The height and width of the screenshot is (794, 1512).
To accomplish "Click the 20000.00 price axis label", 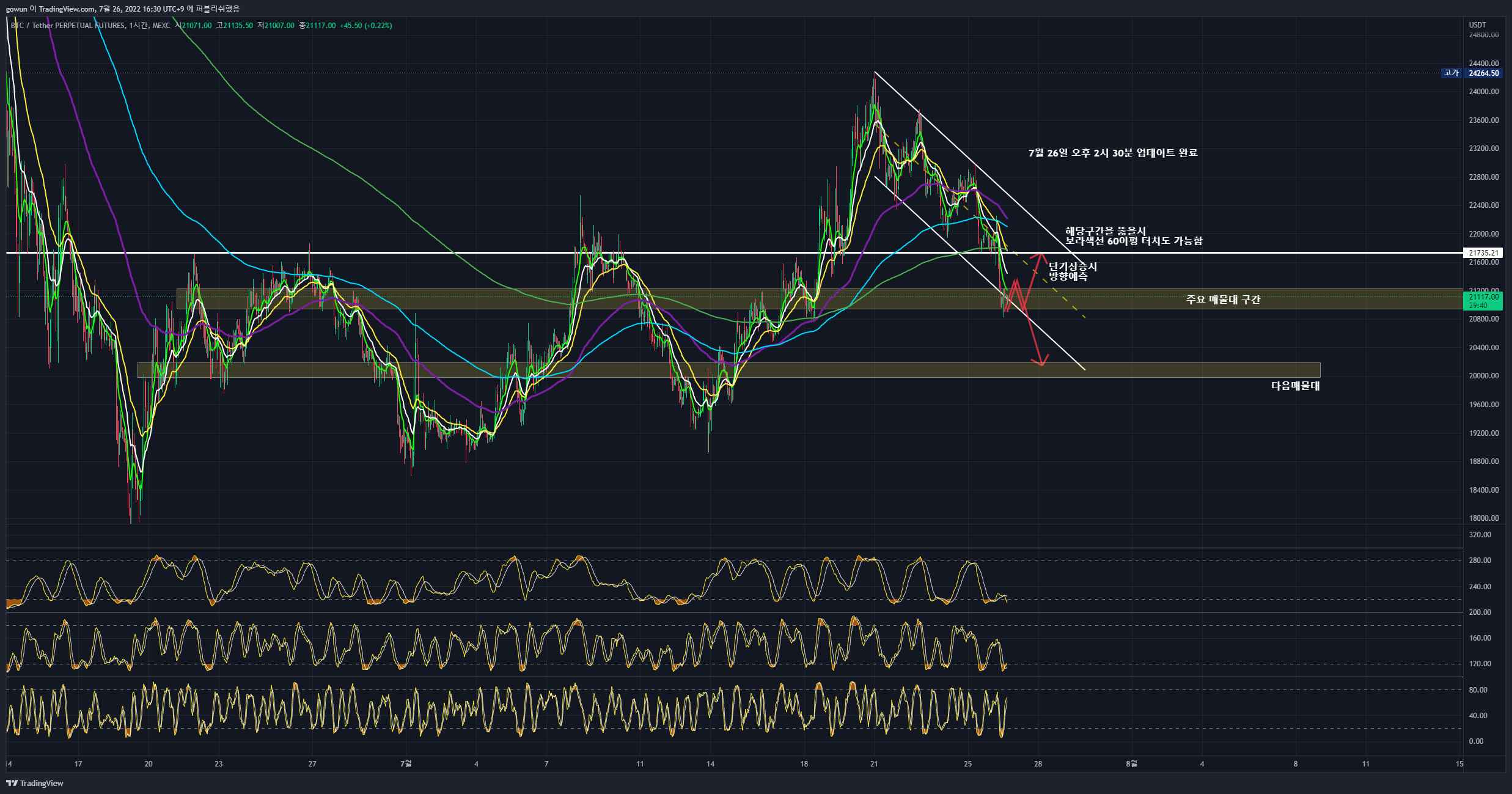I will coord(1484,376).
